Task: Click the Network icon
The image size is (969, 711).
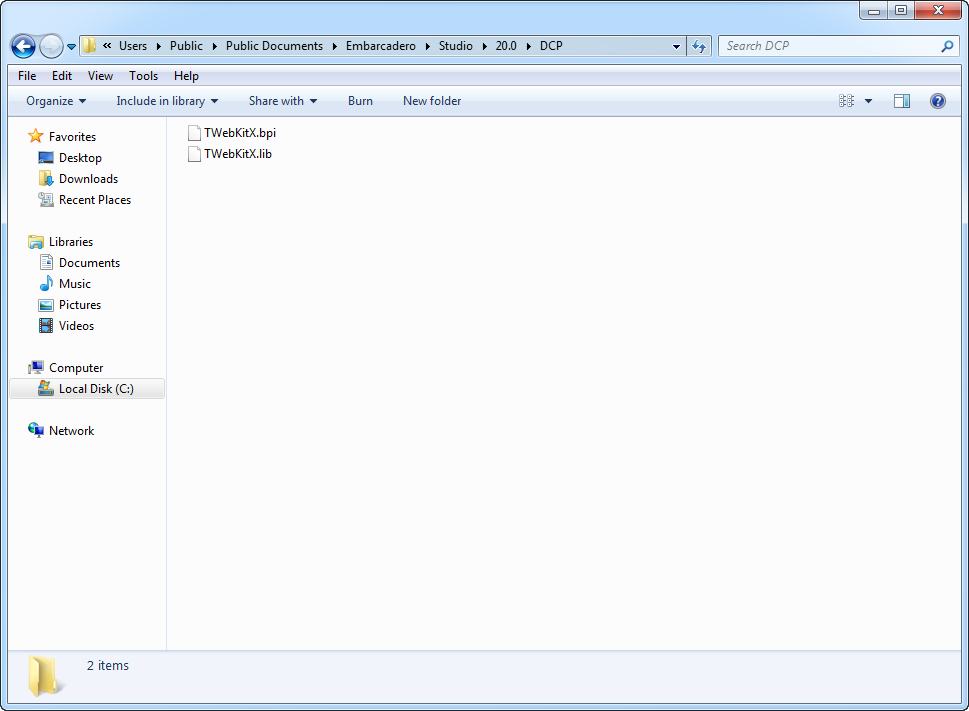Action: pyautogui.click(x=36, y=431)
